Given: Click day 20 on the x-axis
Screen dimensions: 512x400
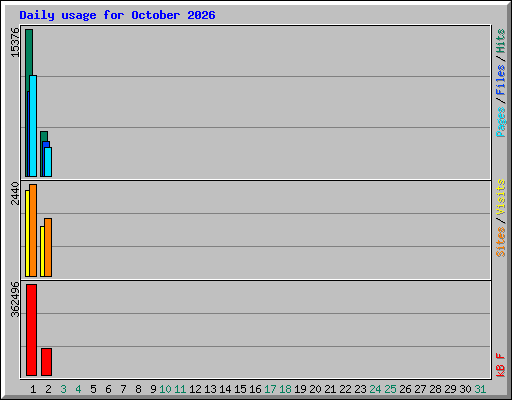Looking at the screenshot, I should pyautogui.click(x=315, y=389).
